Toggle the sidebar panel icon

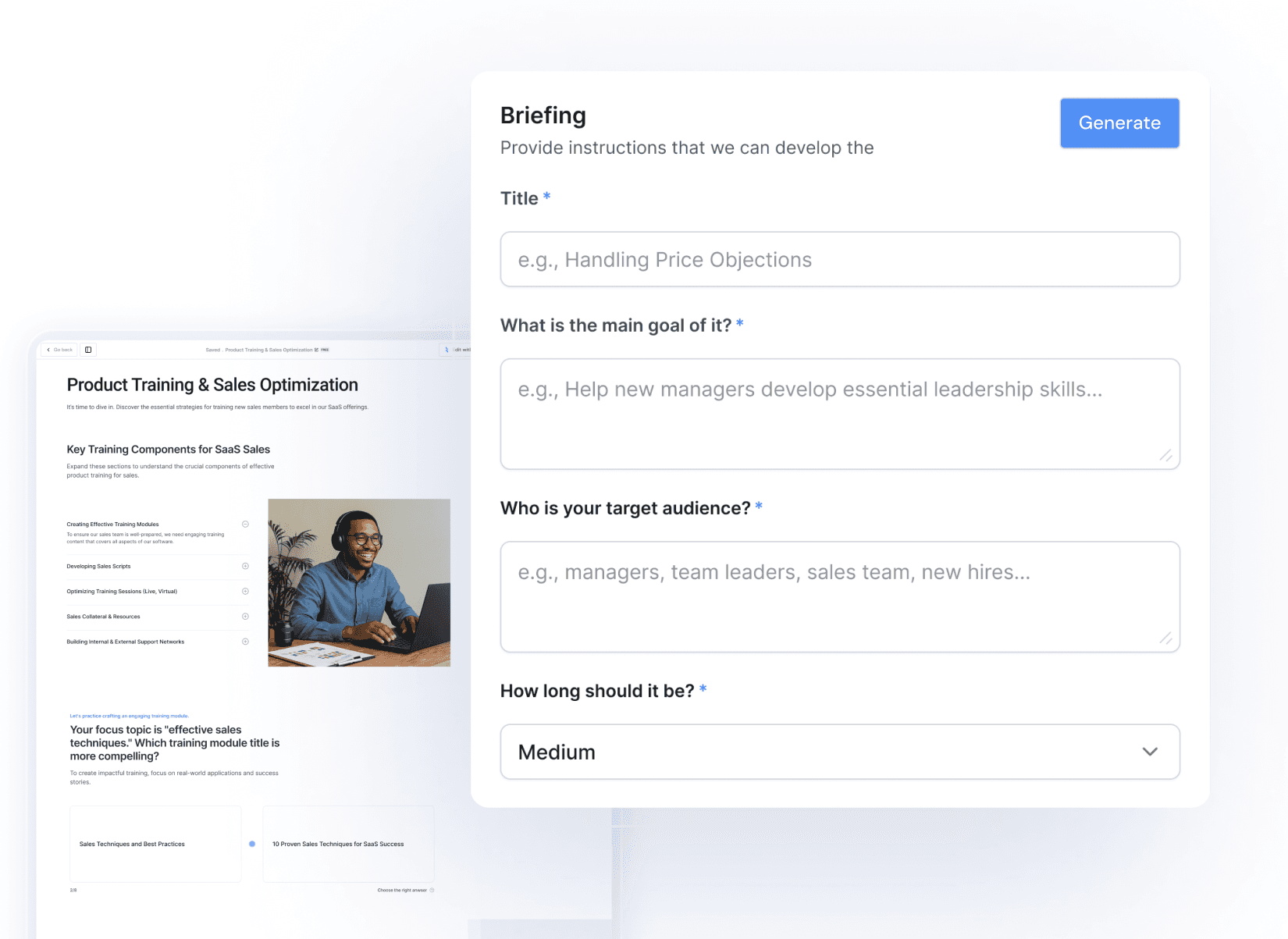pyautogui.click(x=88, y=350)
